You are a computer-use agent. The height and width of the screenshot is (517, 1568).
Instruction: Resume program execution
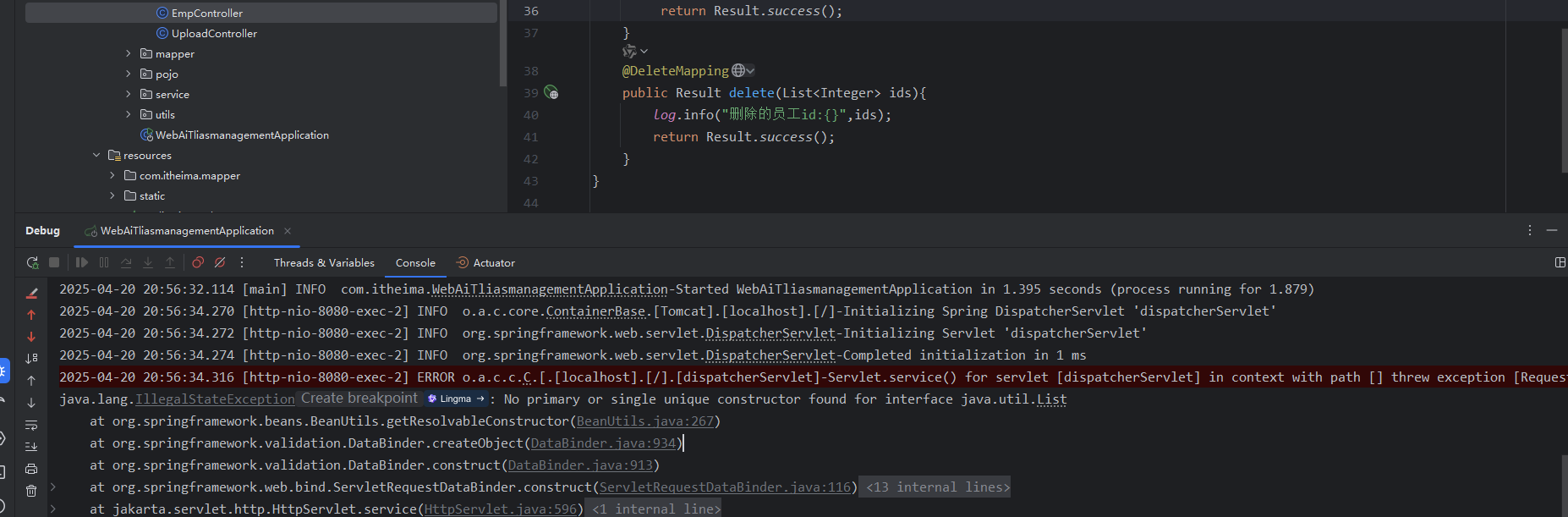point(82,263)
